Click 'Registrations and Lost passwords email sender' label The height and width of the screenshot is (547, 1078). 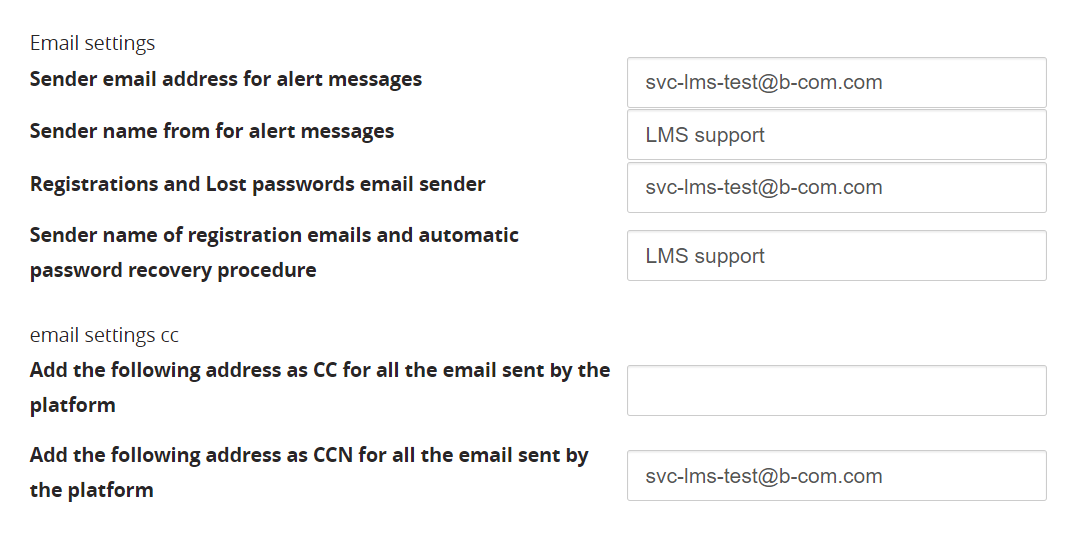258,184
